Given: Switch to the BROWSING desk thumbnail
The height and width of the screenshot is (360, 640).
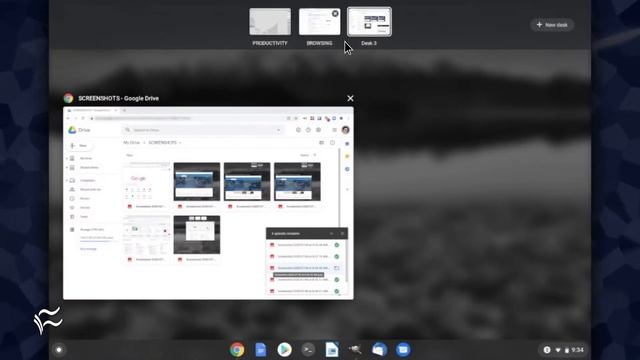Looking at the screenshot, I should coord(319,22).
